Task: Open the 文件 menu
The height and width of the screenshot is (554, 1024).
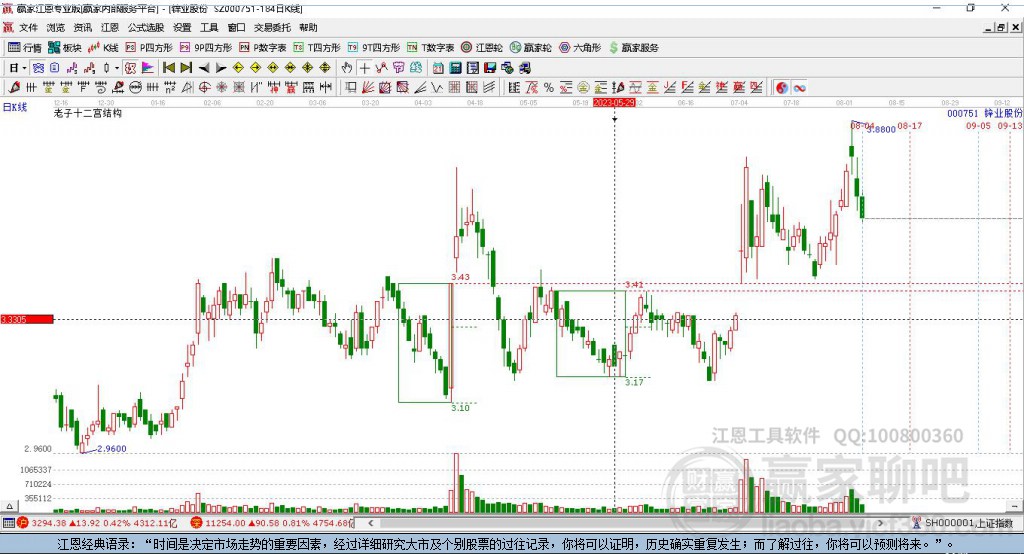Action: click(29, 27)
